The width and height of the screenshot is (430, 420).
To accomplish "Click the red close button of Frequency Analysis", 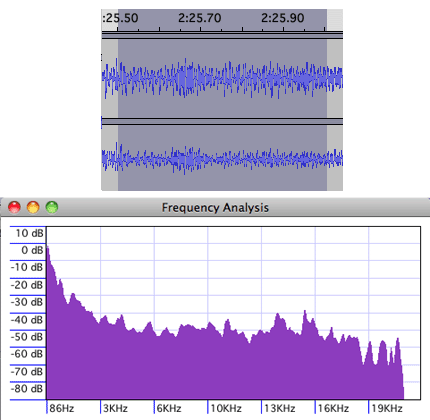I will point(14,207).
